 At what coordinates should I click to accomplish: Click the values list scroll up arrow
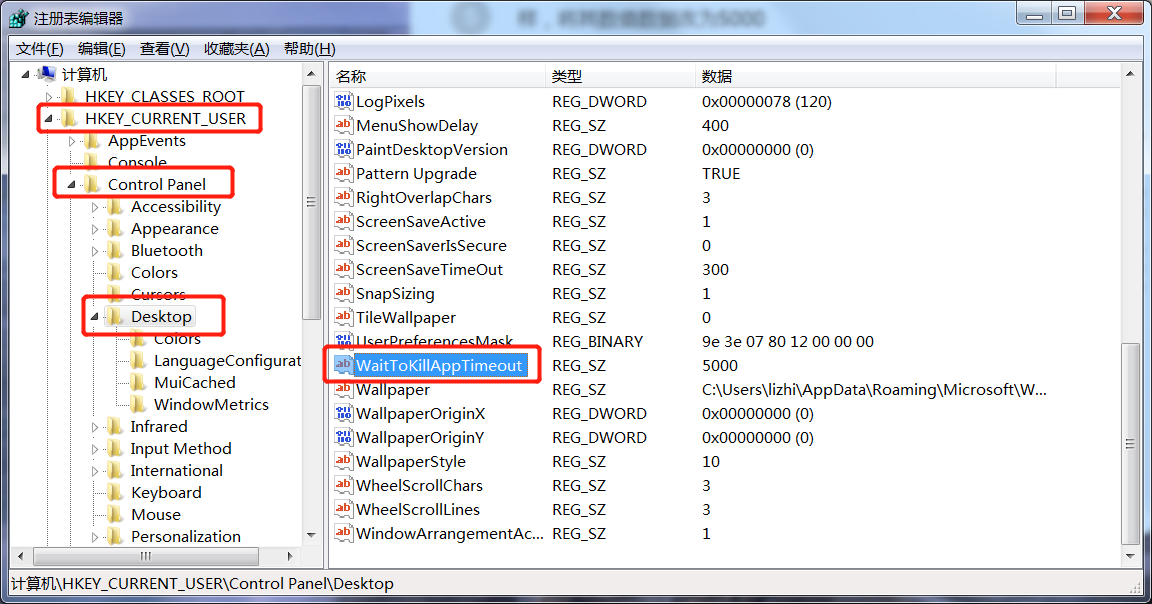tap(1130, 74)
